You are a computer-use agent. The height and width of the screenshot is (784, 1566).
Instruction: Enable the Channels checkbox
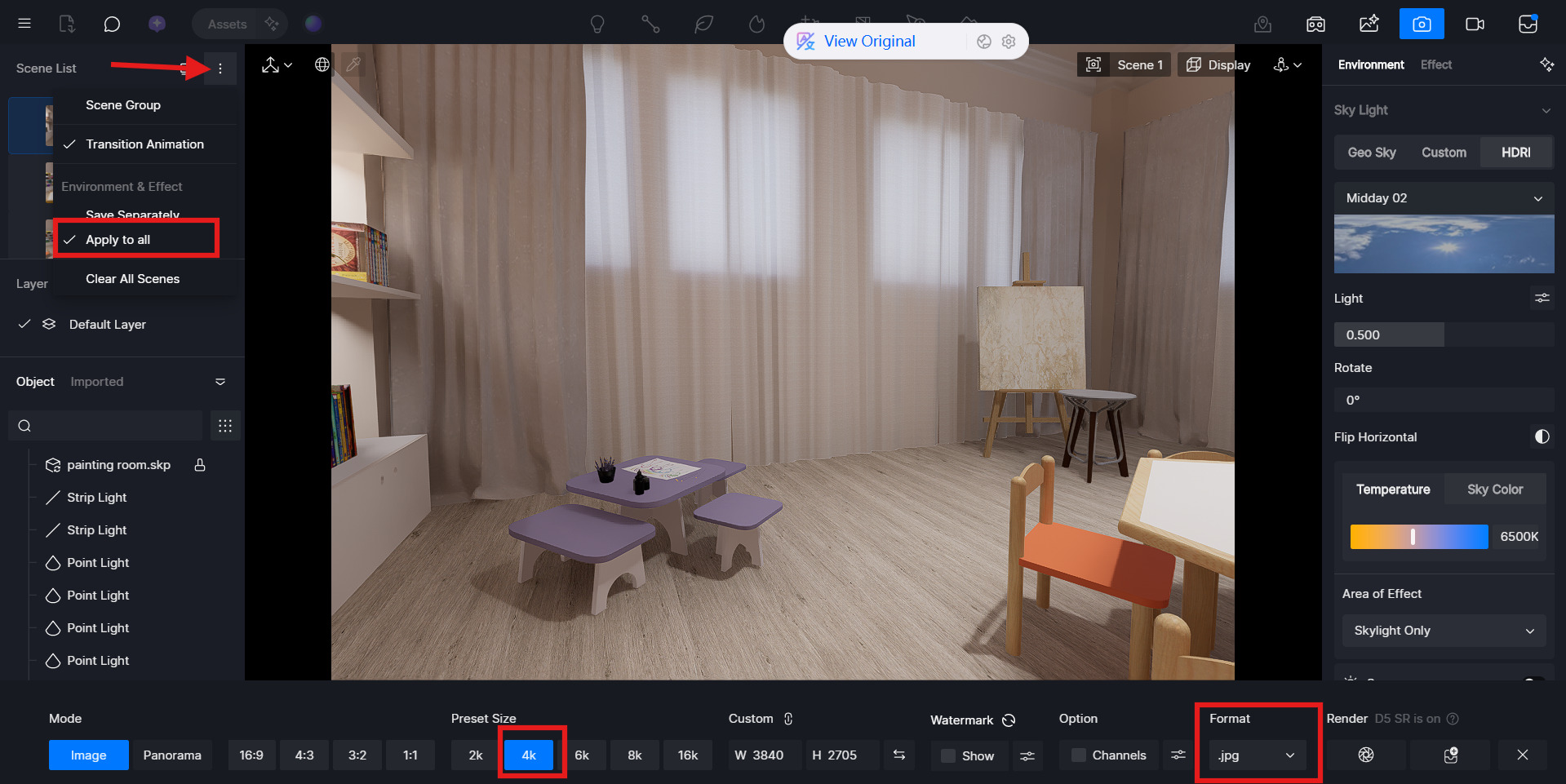(1079, 755)
